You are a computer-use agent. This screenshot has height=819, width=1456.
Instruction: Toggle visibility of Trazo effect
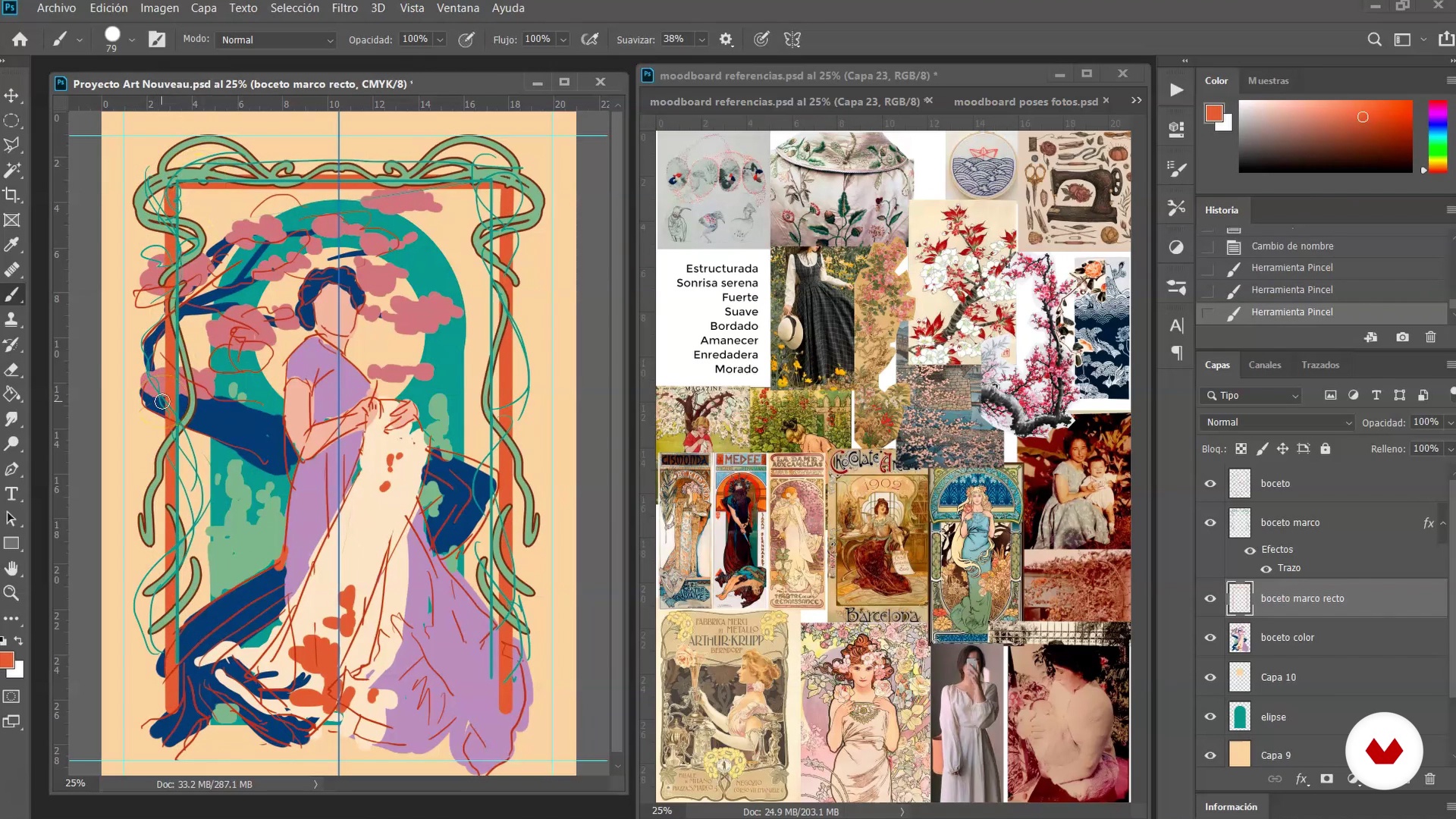(1266, 569)
